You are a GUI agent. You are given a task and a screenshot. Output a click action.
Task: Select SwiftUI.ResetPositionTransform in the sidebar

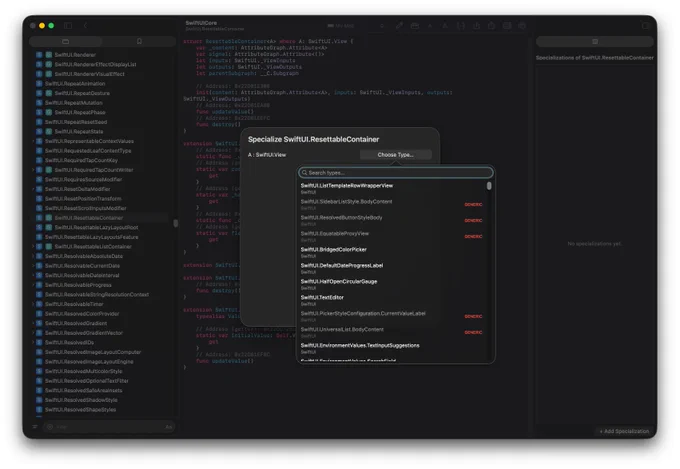[99, 199]
